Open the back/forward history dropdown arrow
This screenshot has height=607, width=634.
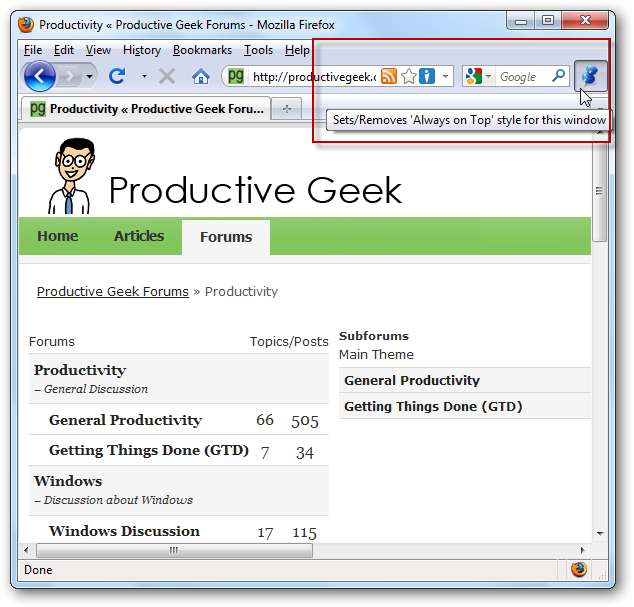point(89,76)
